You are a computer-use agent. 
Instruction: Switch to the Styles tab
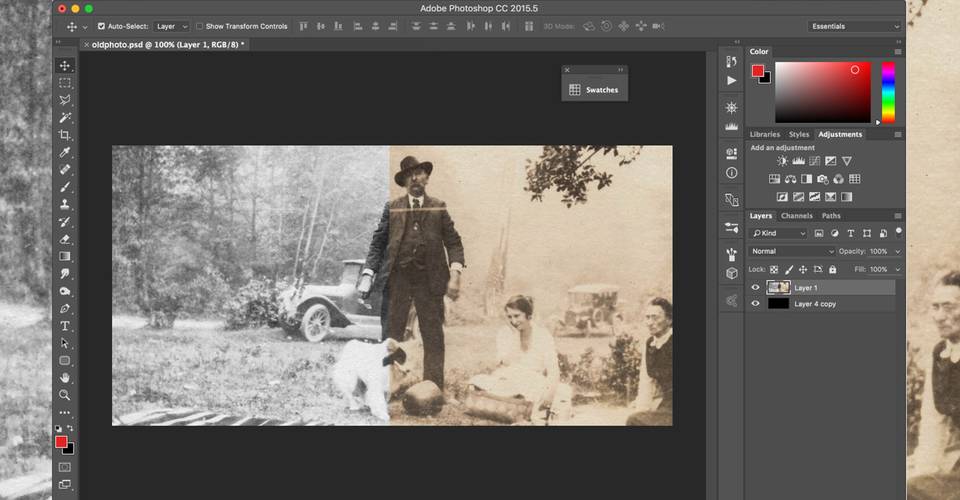point(798,134)
